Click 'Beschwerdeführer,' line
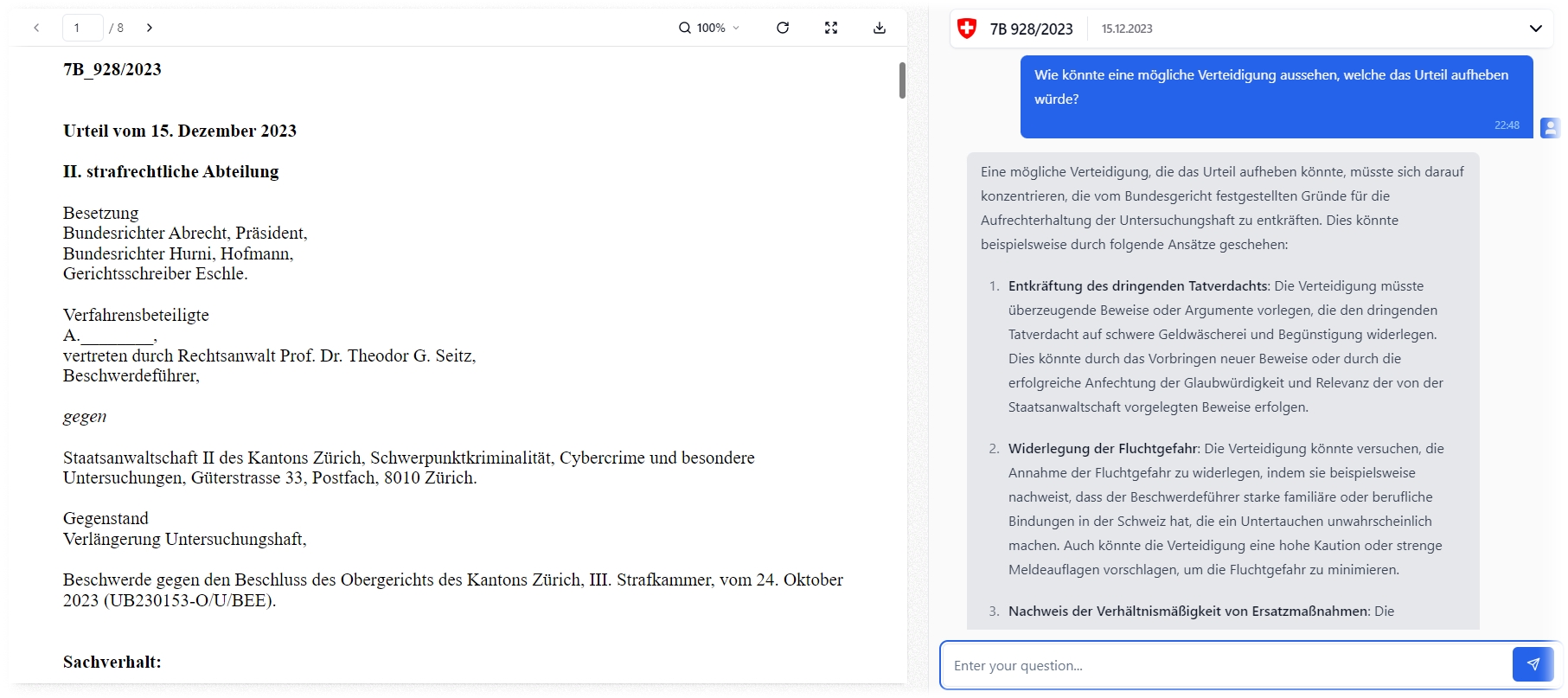This screenshot has width=1568, height=698. tap(131, 375)
